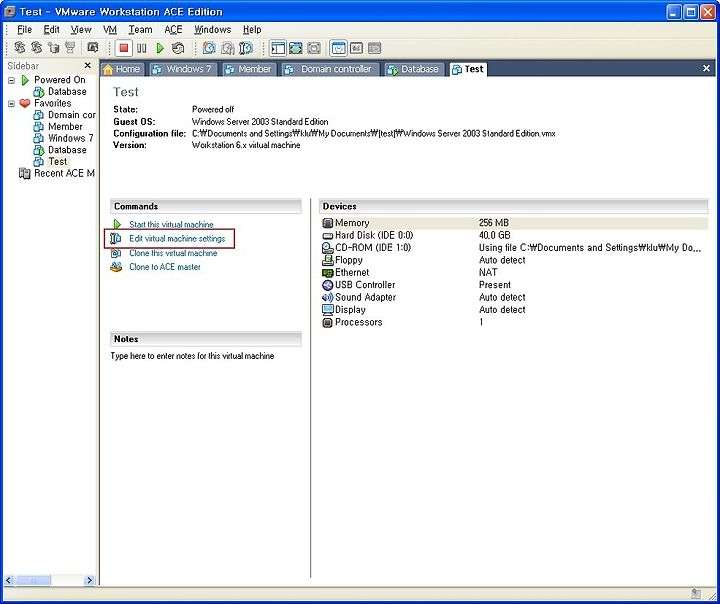Viewport: 720px width, 604px height.
Task: Select the Appliance view toolbar icon
Action: point(375,48)
